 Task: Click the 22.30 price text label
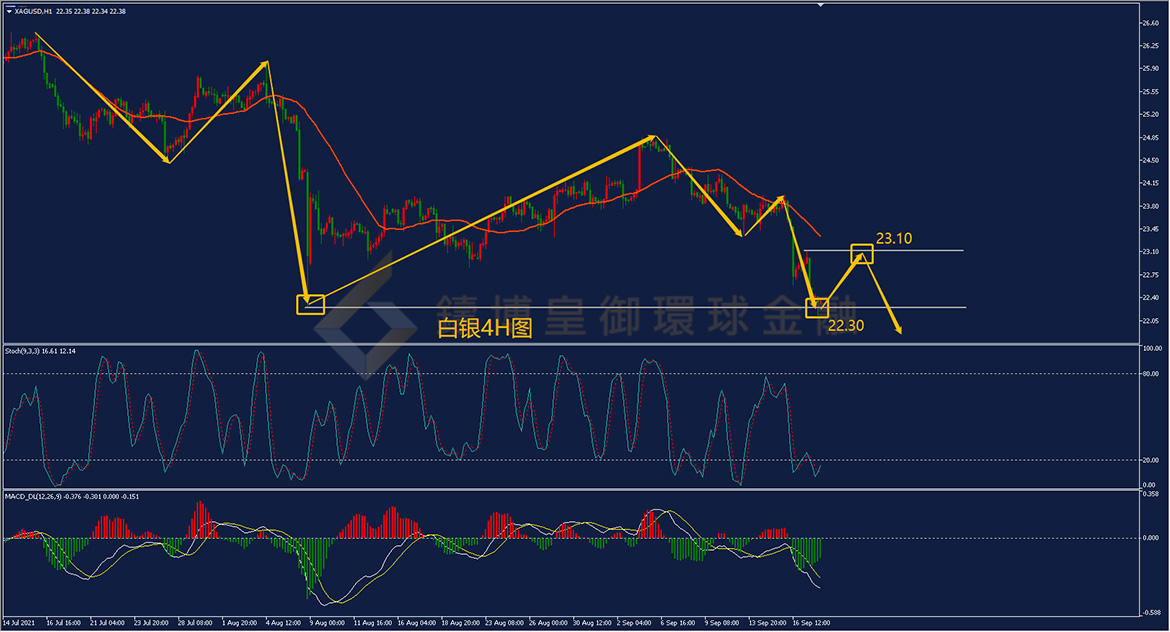[846, 325]
